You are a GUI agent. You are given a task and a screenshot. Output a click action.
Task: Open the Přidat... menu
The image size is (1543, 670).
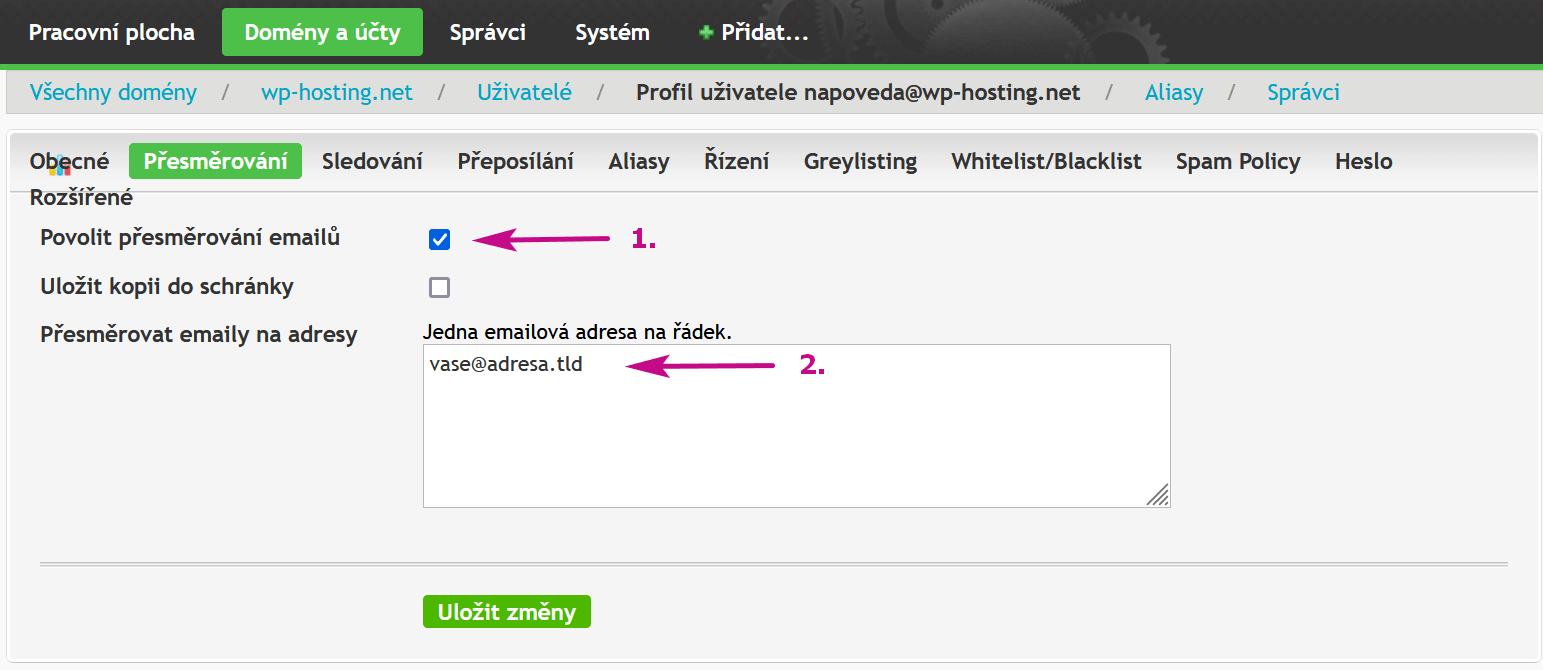[x=754, y=32]
